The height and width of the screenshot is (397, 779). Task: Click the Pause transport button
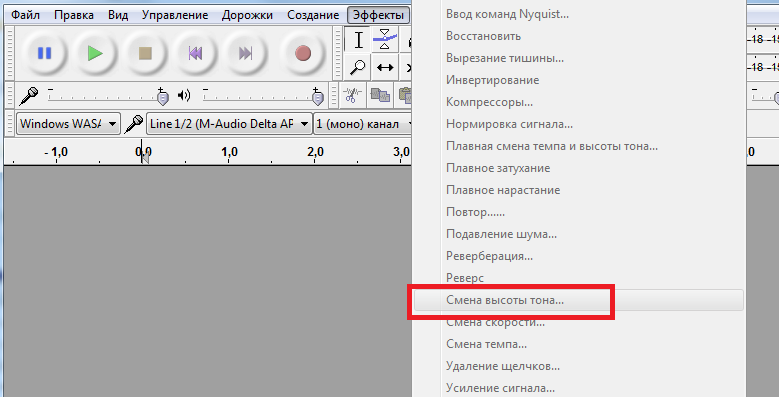tap(44, 53)
